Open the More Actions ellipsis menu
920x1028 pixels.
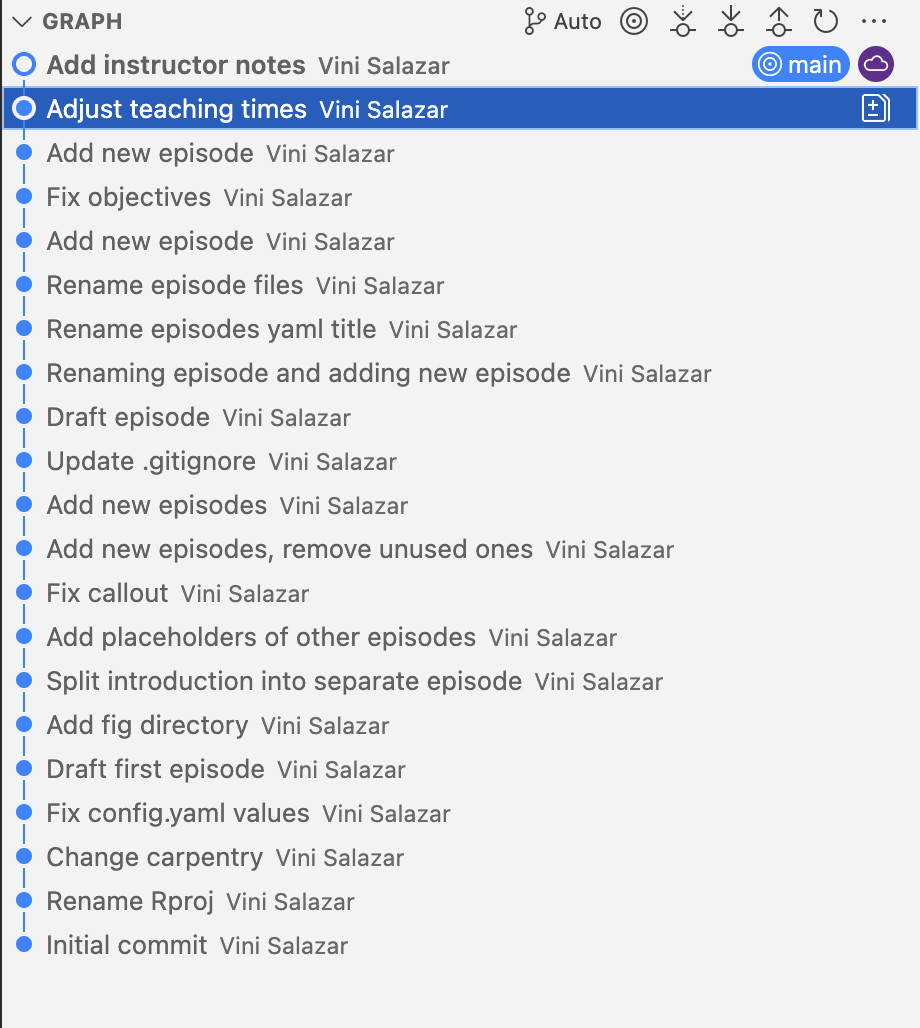click(x=873, y=21)
